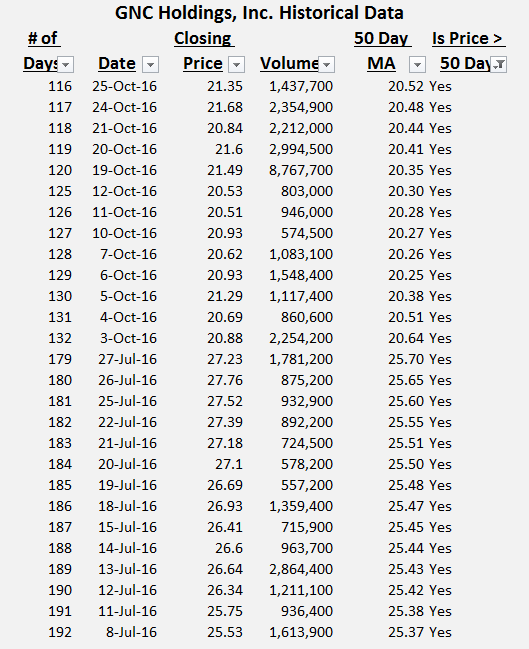The height and width of the screenshot is (649, 529).
Task: Open the active filter icon on Is Price column
Action: point(499,65)
